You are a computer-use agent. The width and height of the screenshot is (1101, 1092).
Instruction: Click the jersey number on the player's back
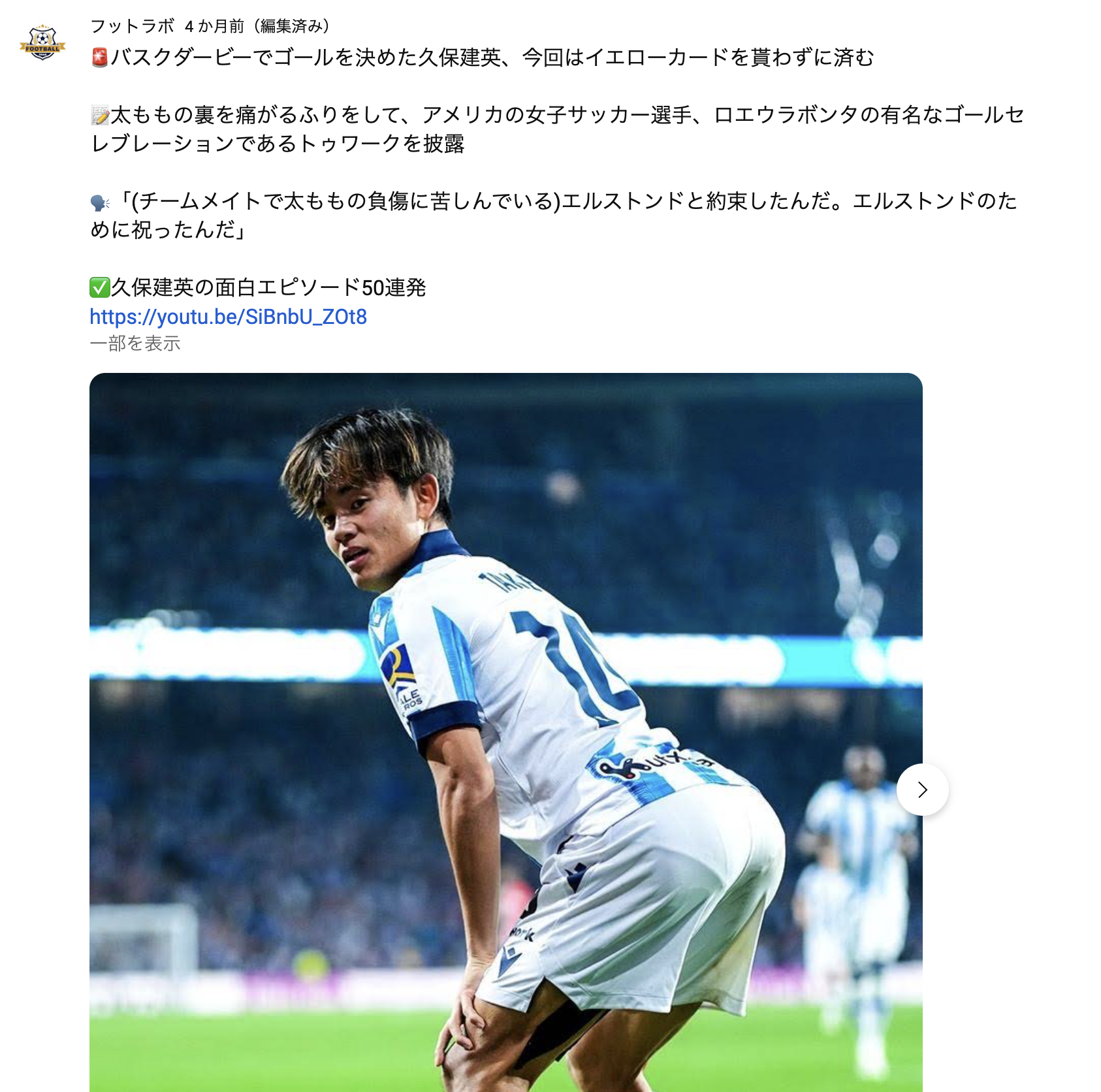(575, 666)
